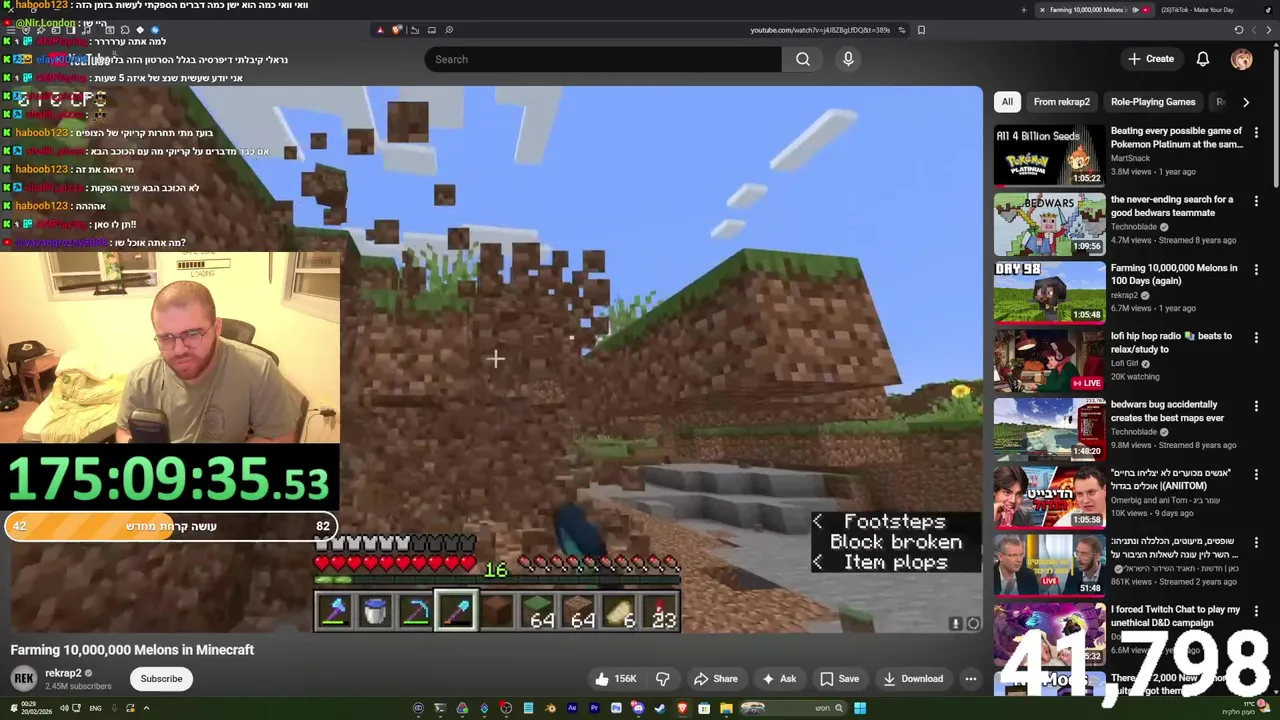
Task: Open ANIITOM Hebrew video thumbnail
Action: [1049, 497]
